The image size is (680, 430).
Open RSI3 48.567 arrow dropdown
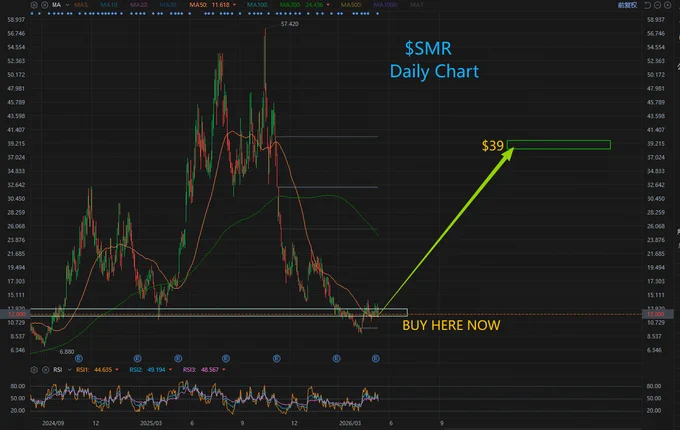point(224,370)
